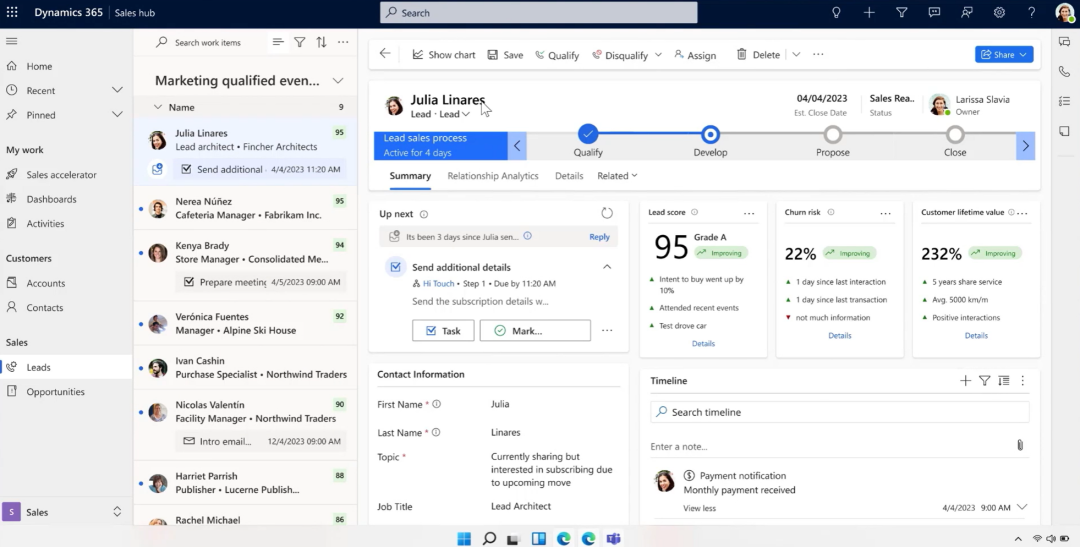1080x547 pixels.
Task: Add a new timeline record with plus icon
Action: 965,381
